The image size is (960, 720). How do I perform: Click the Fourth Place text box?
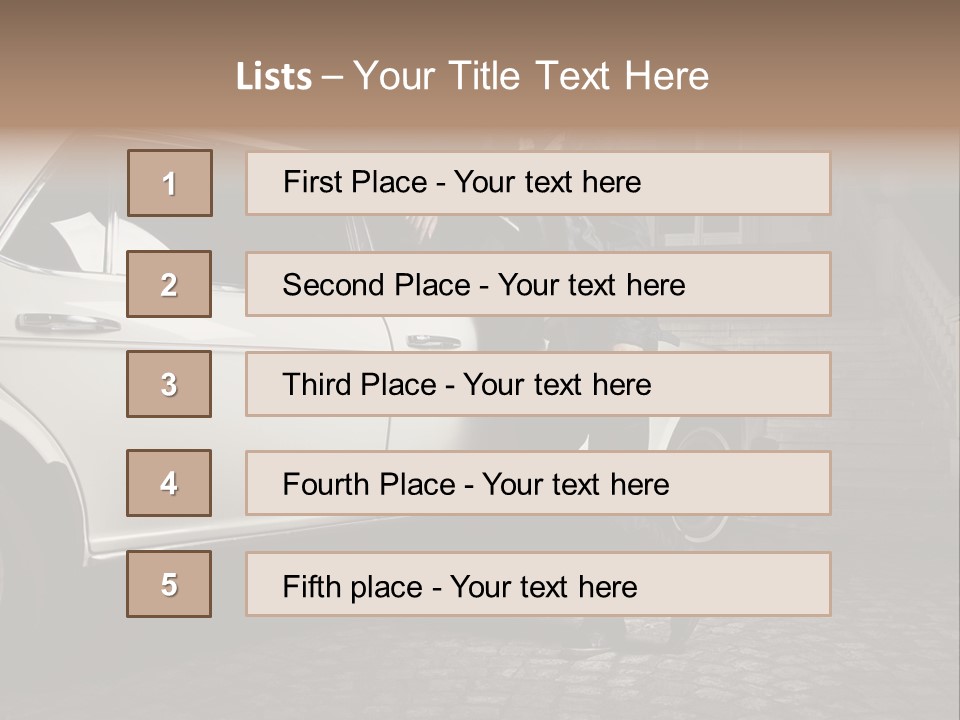(x=538, y=483)
